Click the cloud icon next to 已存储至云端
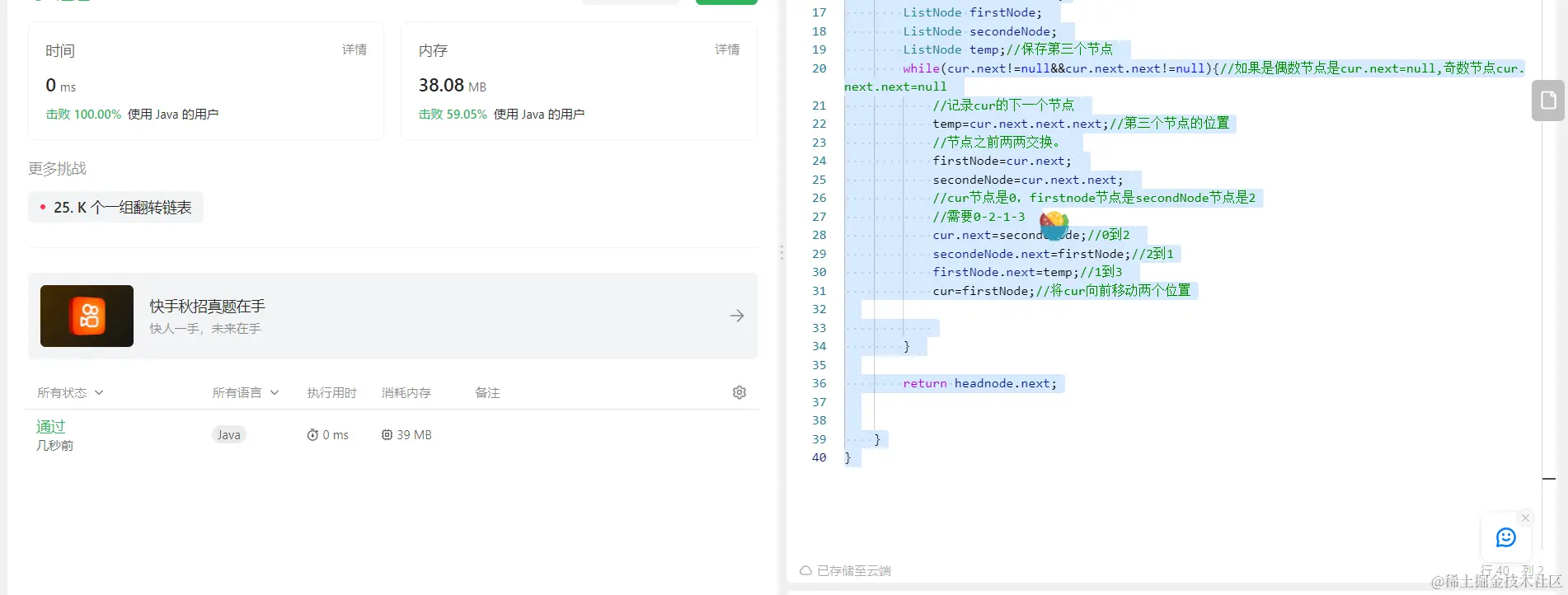This screenshot has height=595, width=1568. [805, 570]
